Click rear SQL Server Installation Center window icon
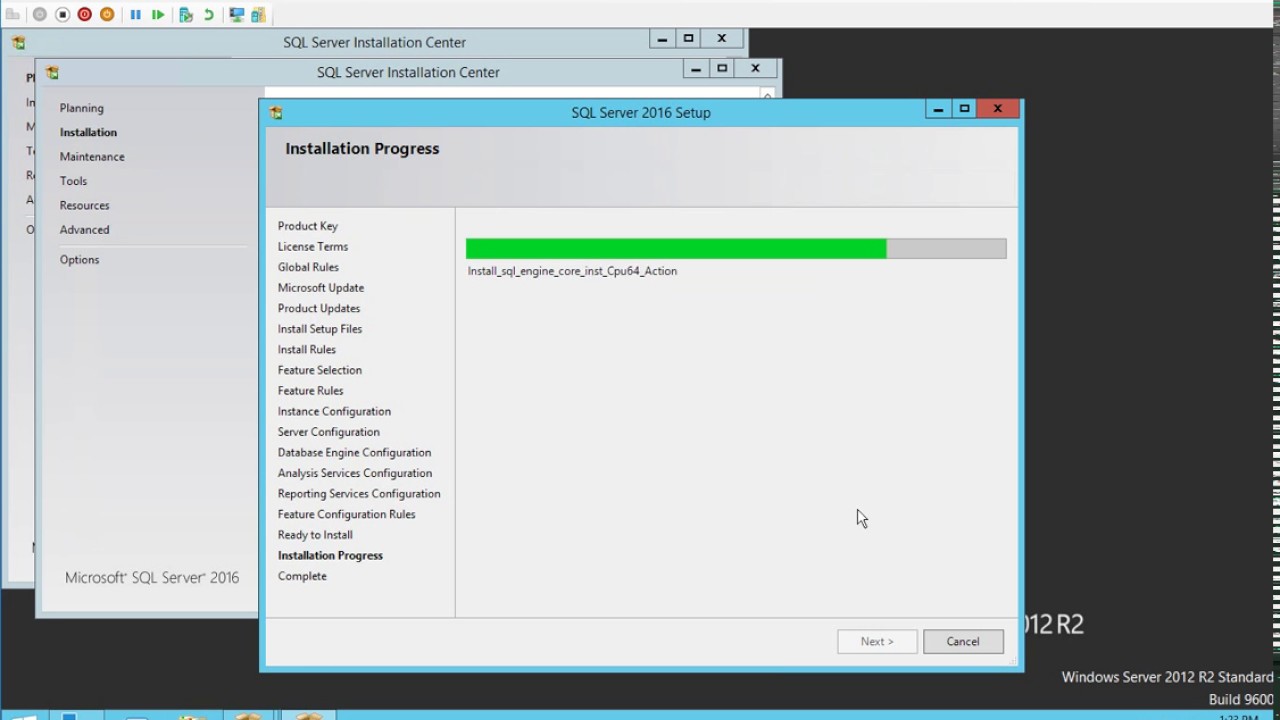 tap(18, 43)
